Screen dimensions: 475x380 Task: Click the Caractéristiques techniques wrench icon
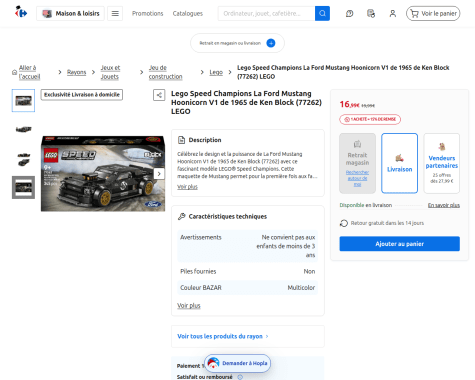pos(181,217)
